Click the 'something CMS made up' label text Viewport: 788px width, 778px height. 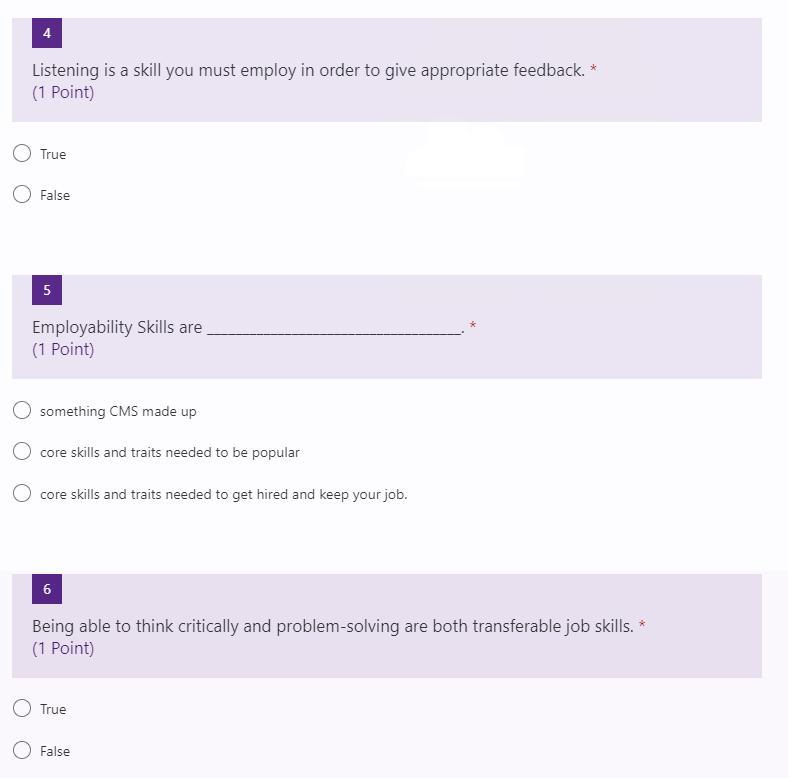tap(118, 411)
